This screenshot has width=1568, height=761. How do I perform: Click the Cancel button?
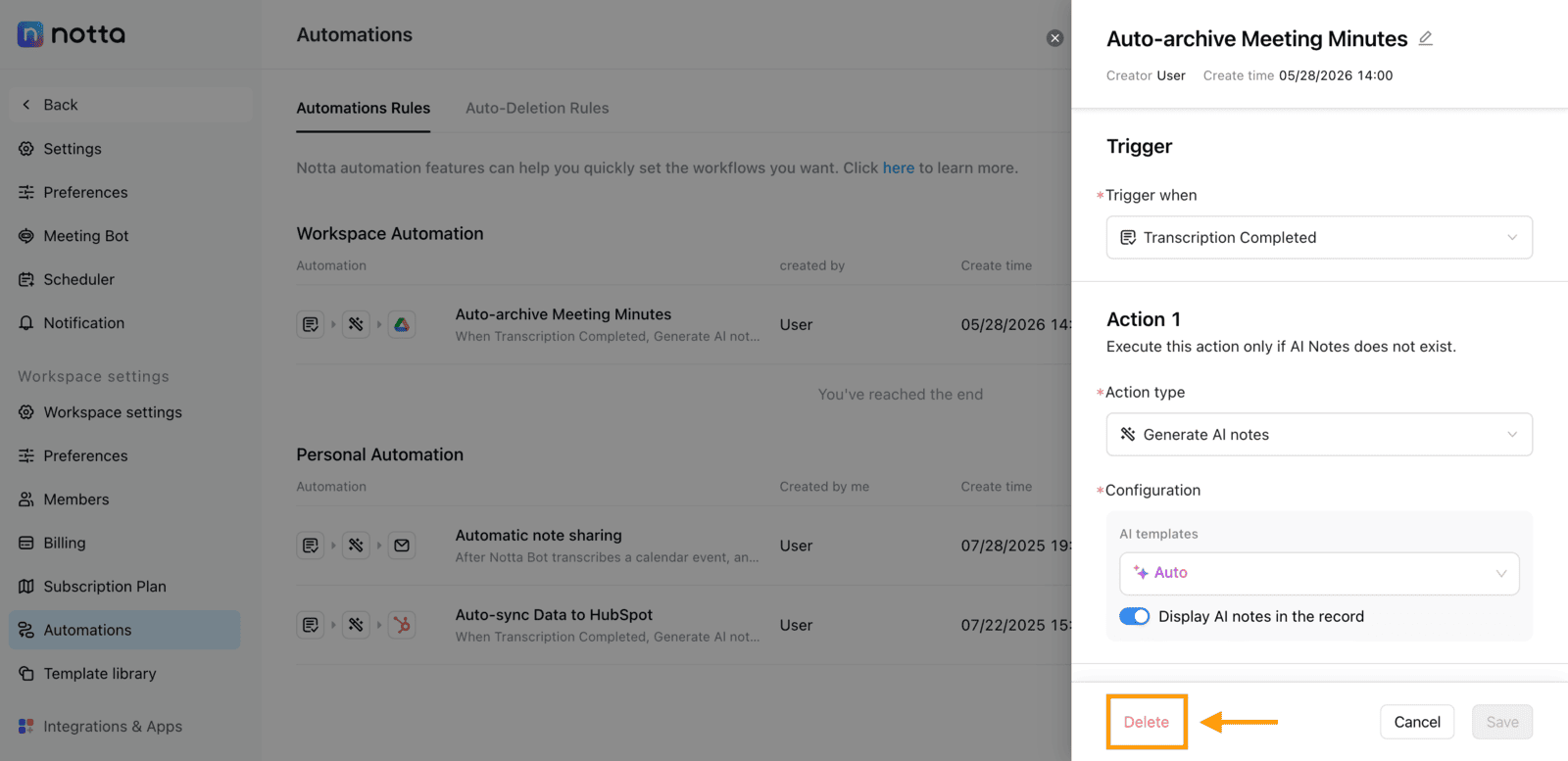(x=1417, y=722)
